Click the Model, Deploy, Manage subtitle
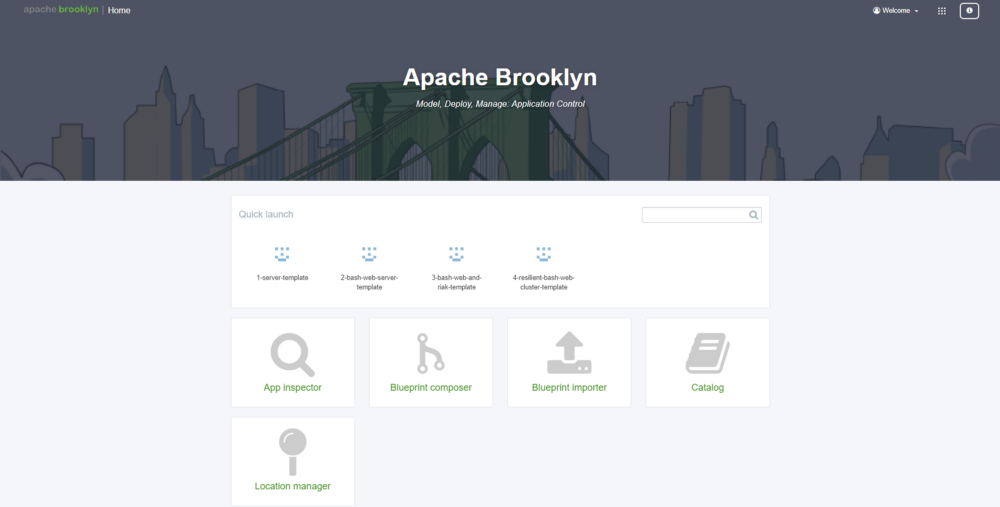Viewport: 1000px width, 507px height. 500,103
